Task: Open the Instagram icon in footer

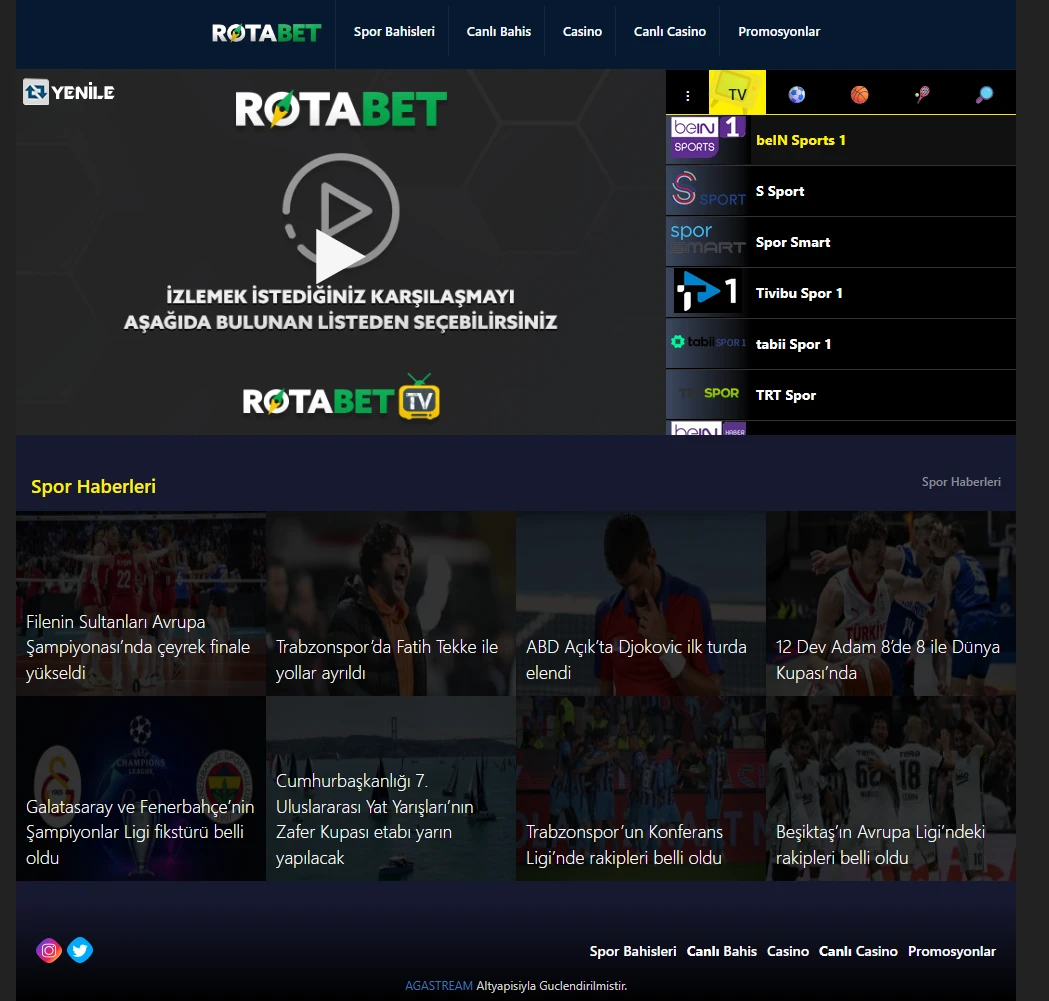Action: [49, 950]
